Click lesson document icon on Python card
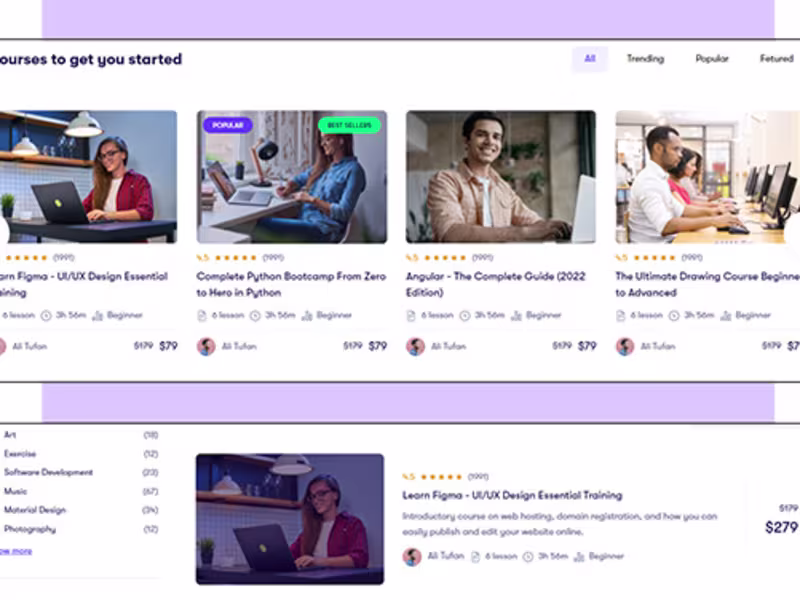This screenshot has width=800, height=600. (x=202, y=316)
